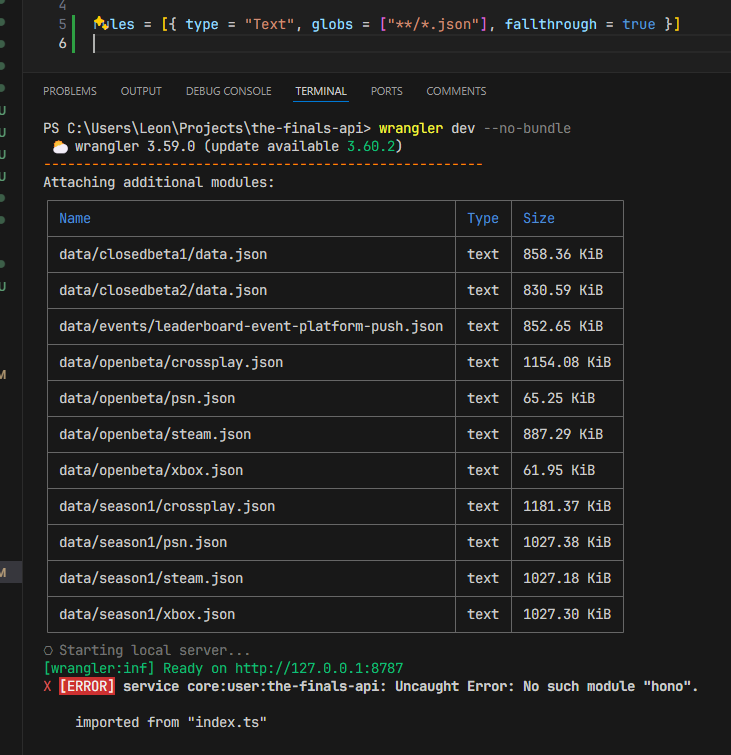Click data/openbeta/psn.json entry
This screenshot has height=755, width=731.
147,398
